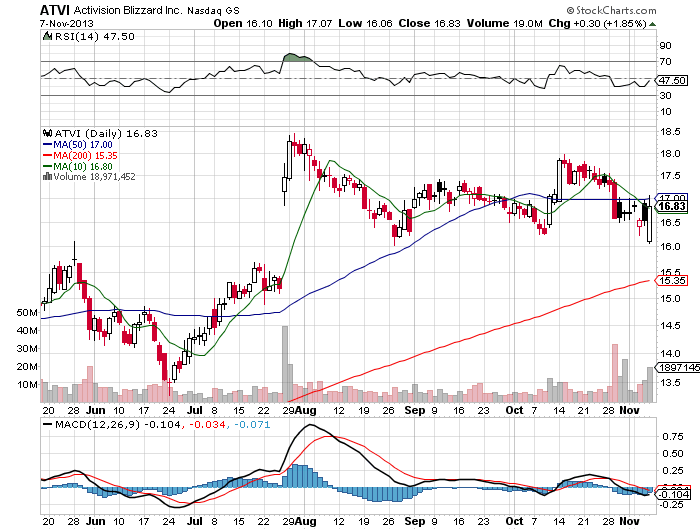Click the red 15.35 MA(200) axis tag
The width and height of the screenshot is (700, 530).
[671, 280]
